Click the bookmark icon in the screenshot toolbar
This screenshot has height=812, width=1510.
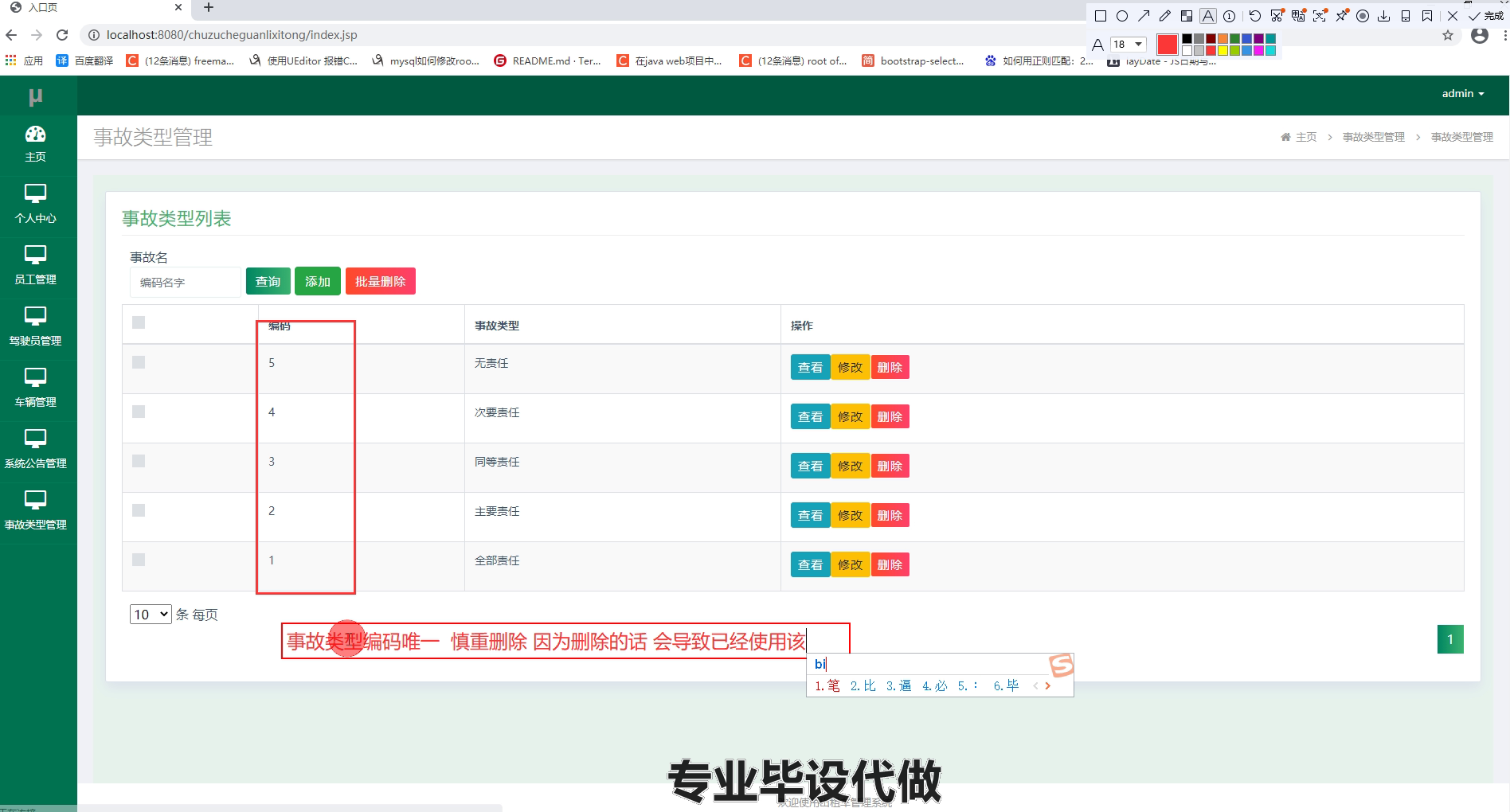(1427, 16)
